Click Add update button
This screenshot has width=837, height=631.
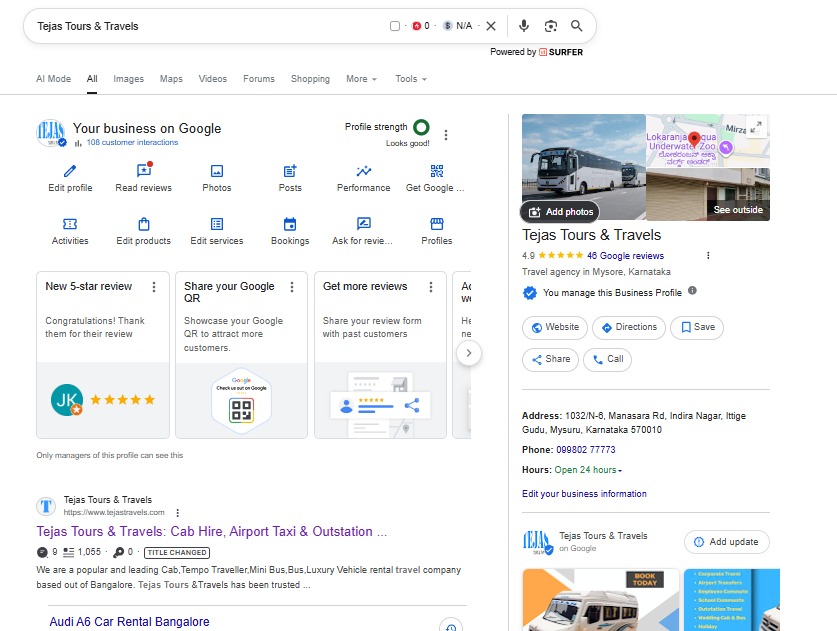click(x=727, y=542)
